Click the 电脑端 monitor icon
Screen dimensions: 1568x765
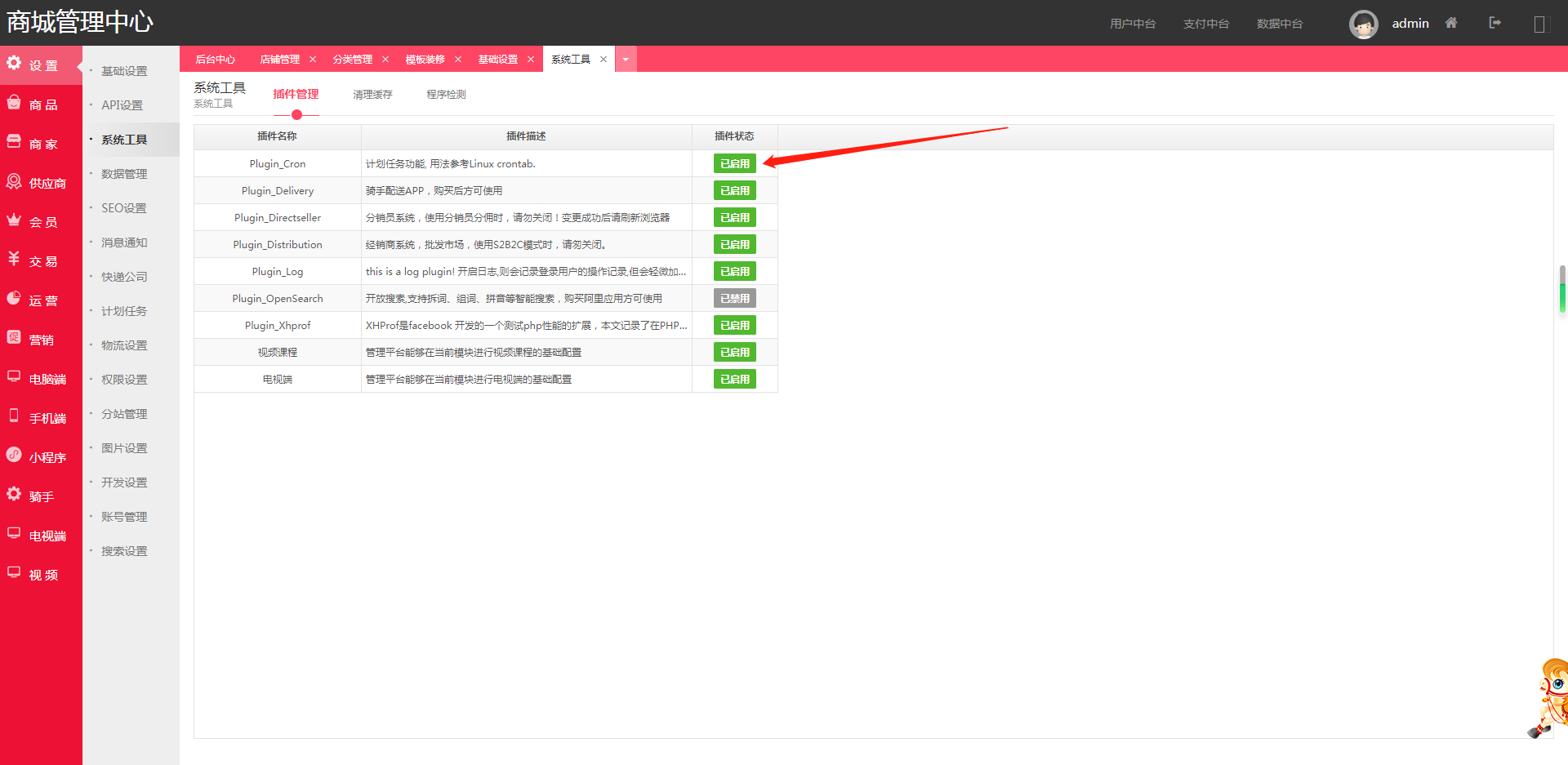(x=14, y=376)
